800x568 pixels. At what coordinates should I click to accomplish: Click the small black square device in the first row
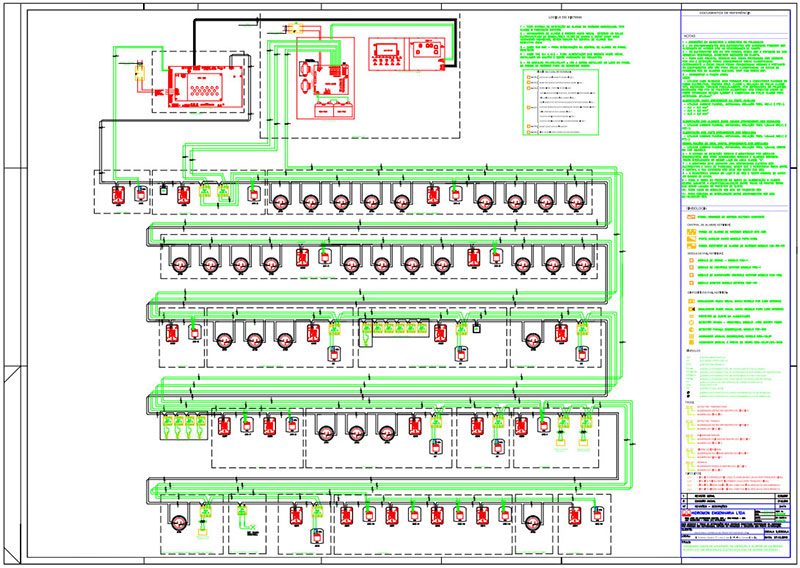coord(163,190)
